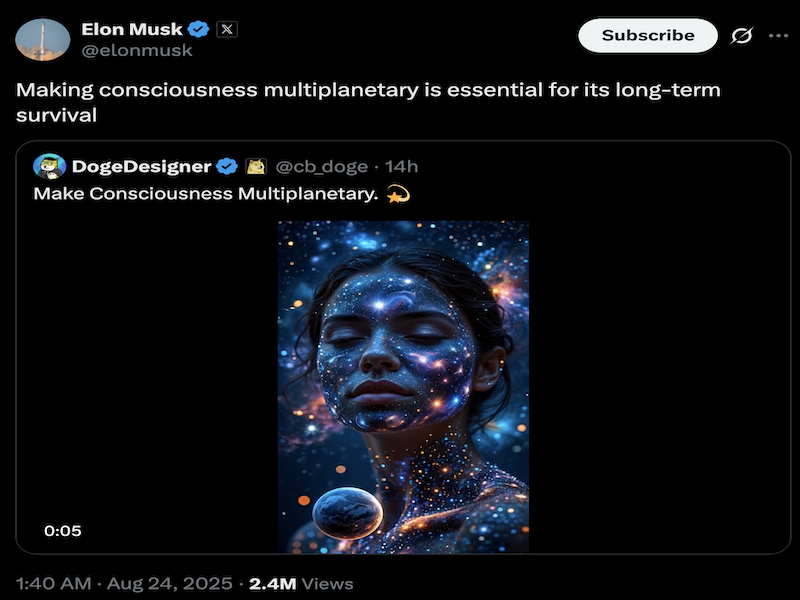Click the Doge affiliate badge next to DogeDesigner
800x600 pixels.
[x=254, y=166]
